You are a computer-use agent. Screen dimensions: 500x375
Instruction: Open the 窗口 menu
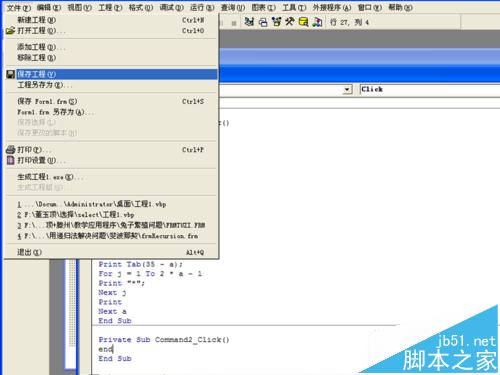pos(369,7)
